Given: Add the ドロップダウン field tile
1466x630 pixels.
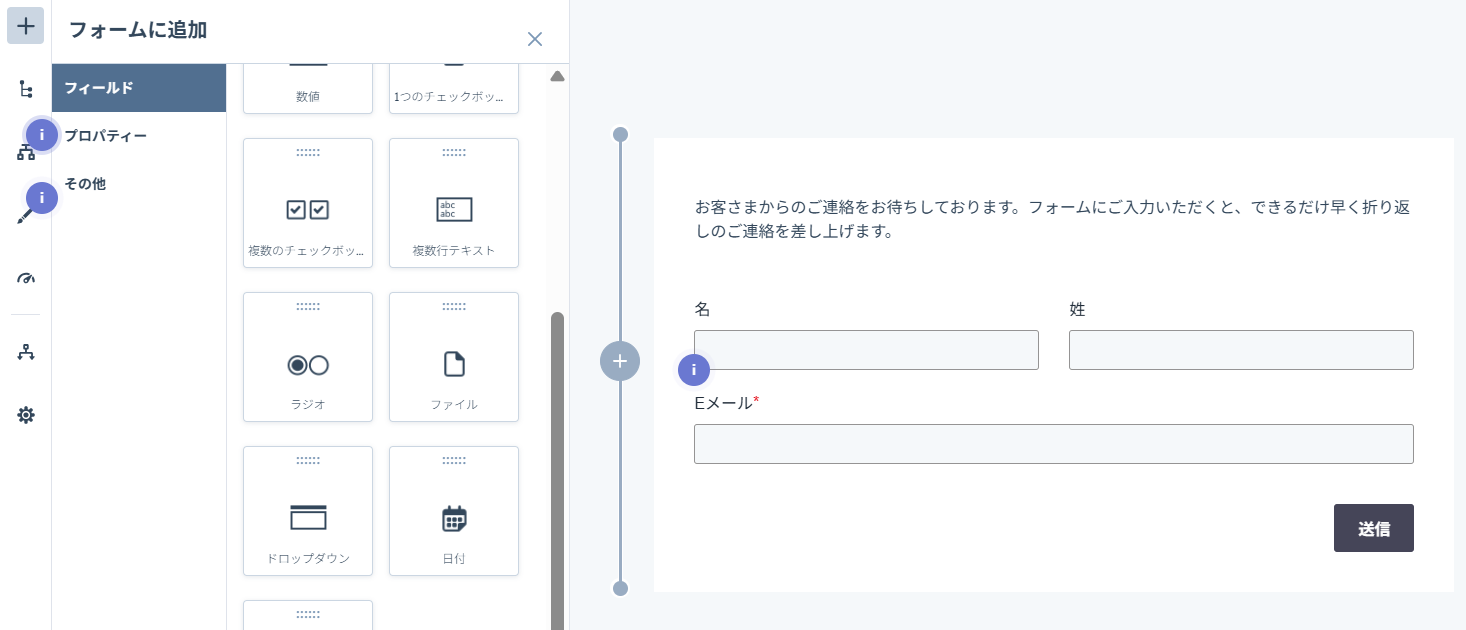Looking at the screenshot, I should pyautogui.click(x=308, y=511).
